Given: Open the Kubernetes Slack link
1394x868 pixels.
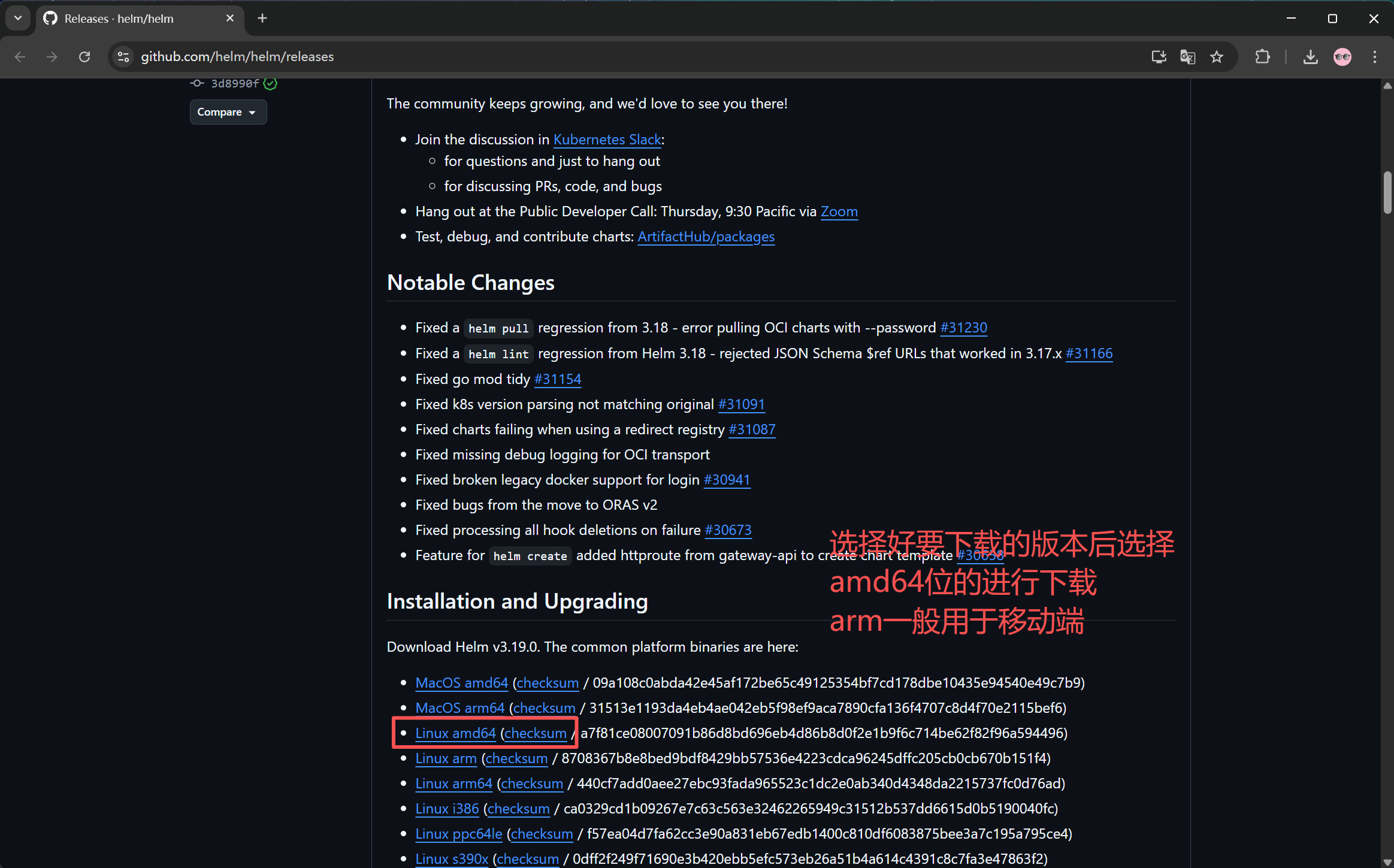Looking at the screenshot, I should 607,140.
